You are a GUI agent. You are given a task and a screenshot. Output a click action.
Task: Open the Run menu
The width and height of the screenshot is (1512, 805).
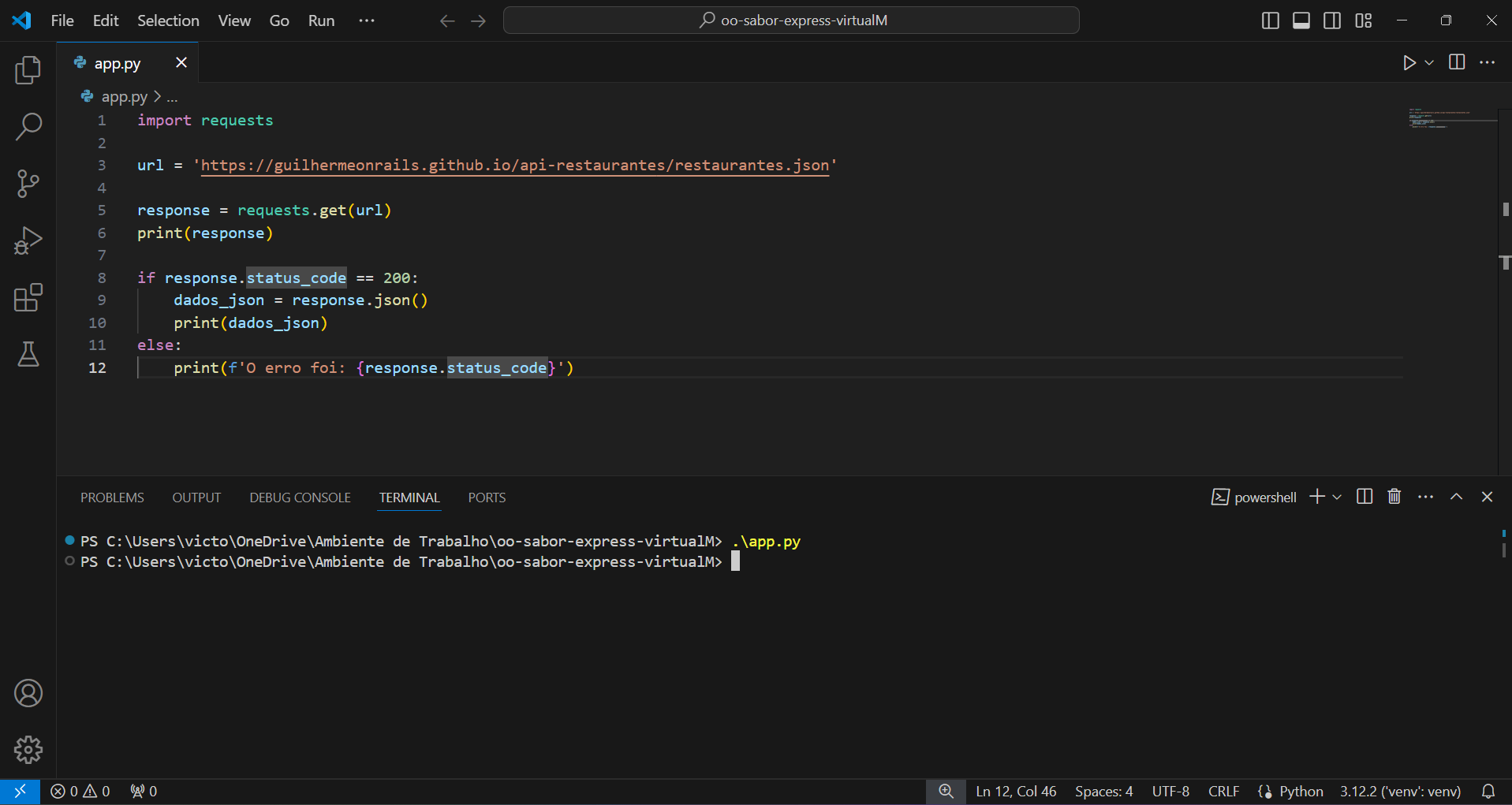tap(321, 20)
